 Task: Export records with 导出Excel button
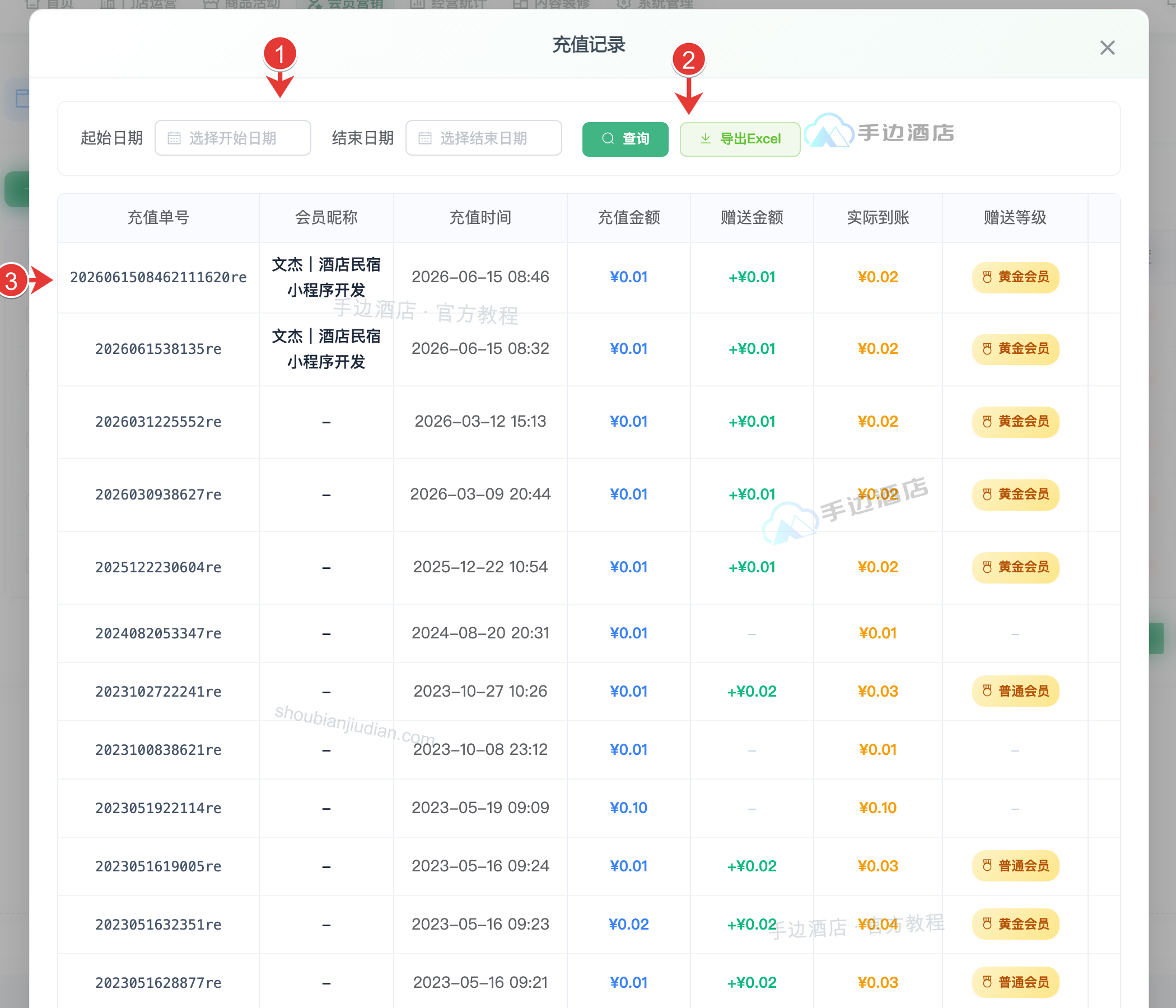[740, 139]
